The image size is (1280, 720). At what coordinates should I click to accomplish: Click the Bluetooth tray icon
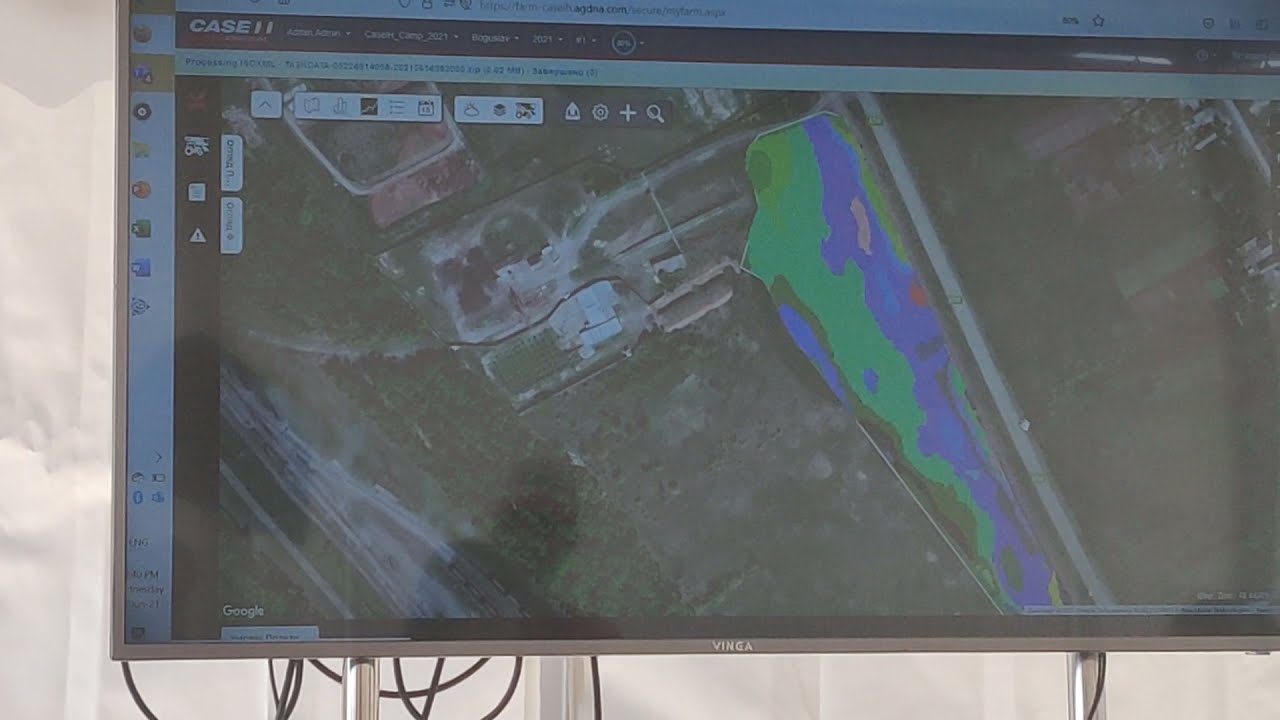tap(137, 497)
